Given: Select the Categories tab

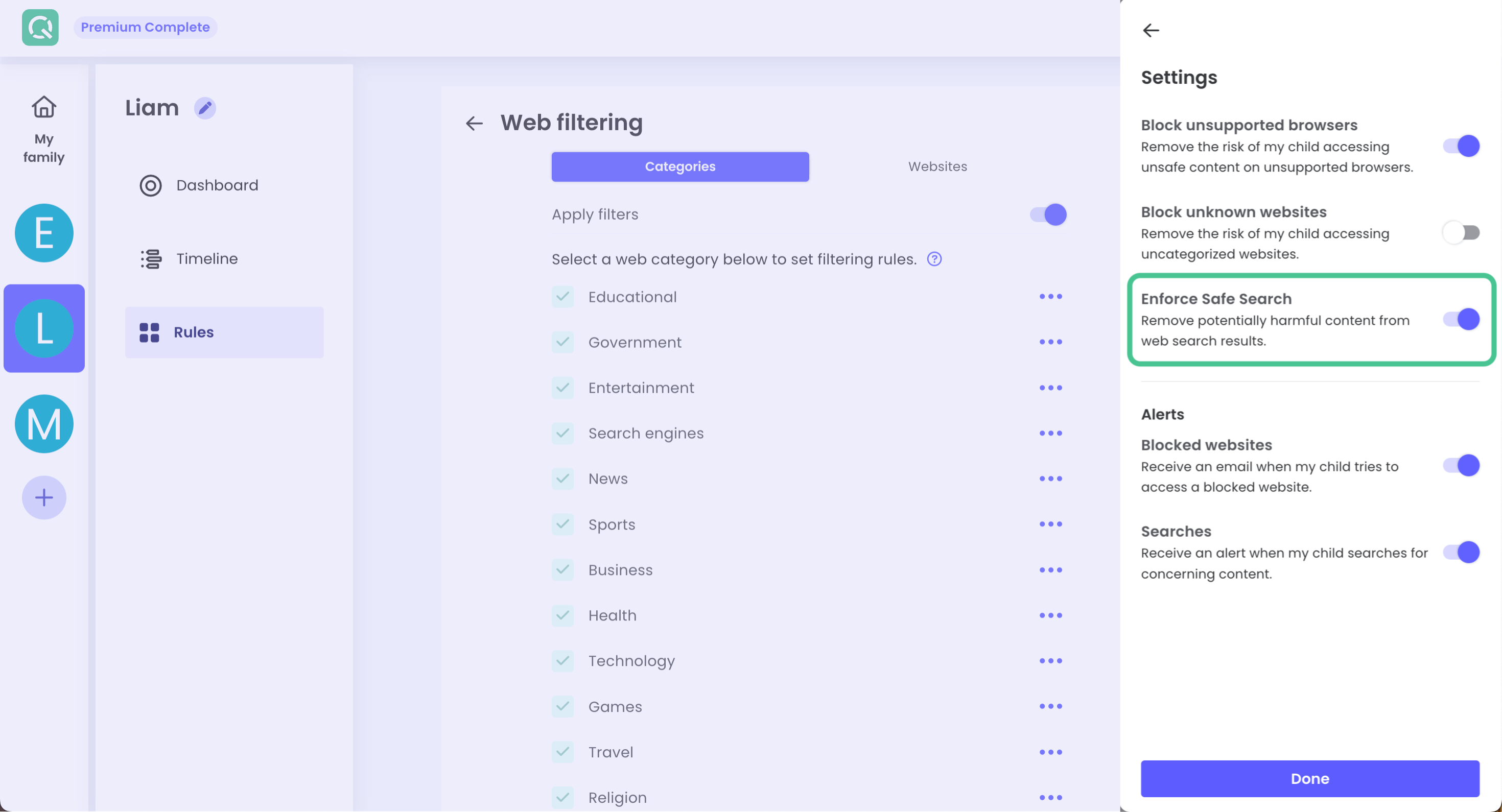Looking at the screenshot, I should click(680, 166).
